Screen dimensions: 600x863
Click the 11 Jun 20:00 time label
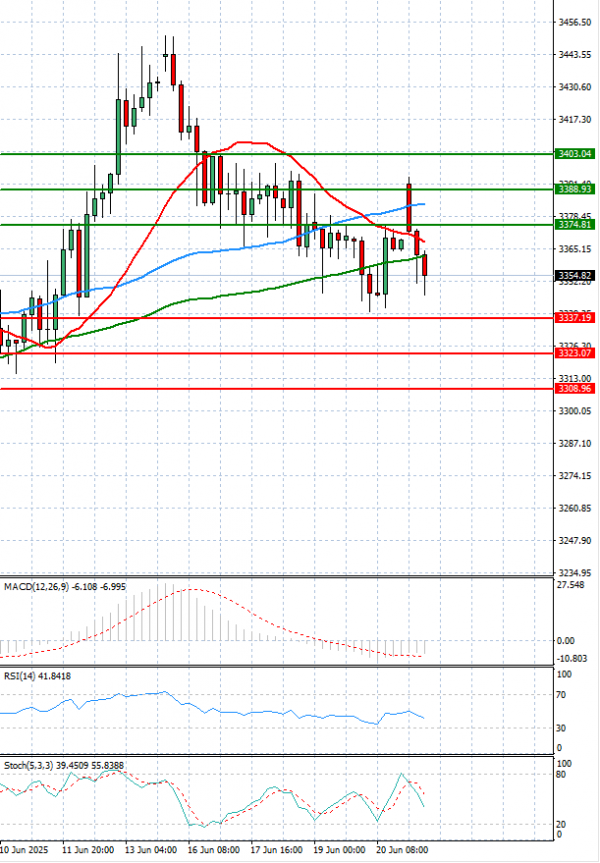[88, 850]
